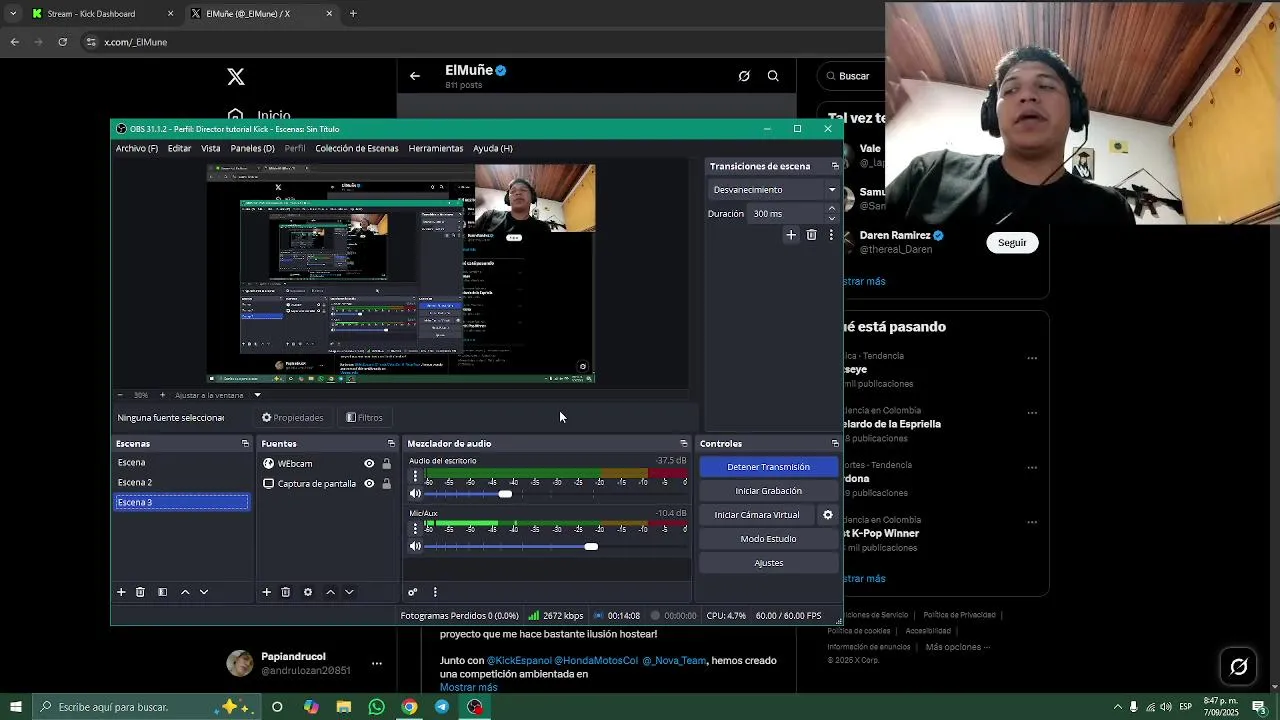This screenshot has height=720, width=1280.
Task: Open Herramientas menu
Action: (436, 148)
